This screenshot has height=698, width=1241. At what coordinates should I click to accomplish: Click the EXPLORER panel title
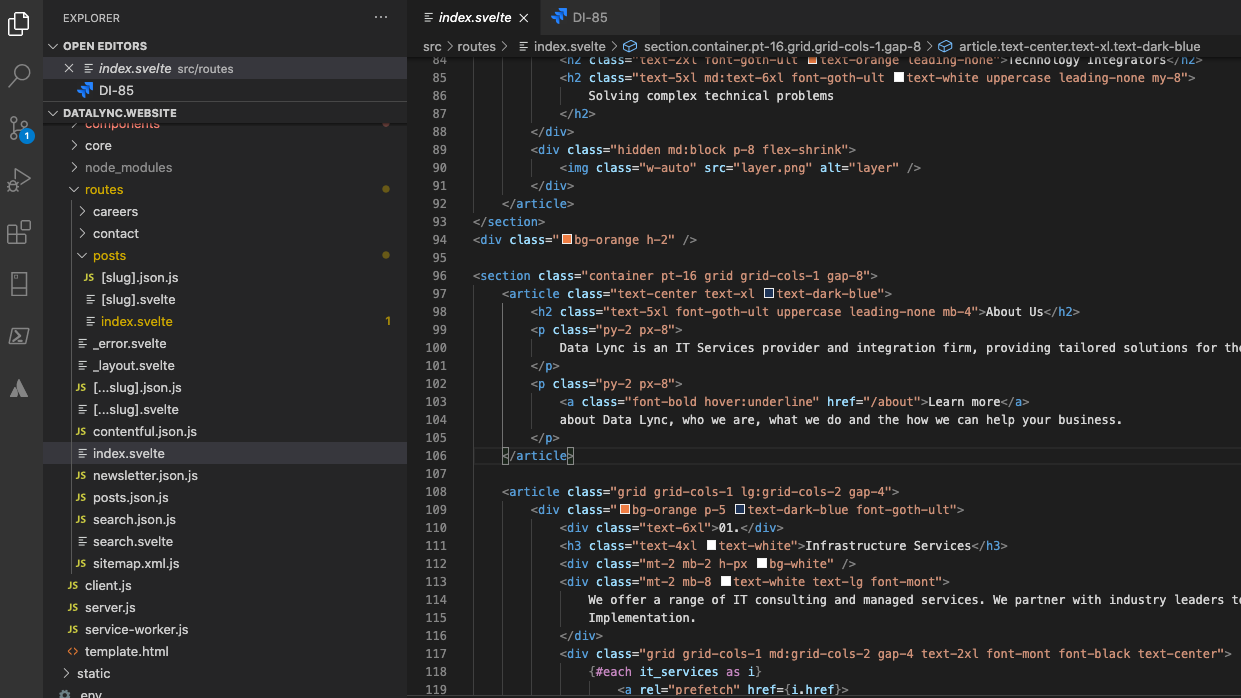click(x=91, y=18)
